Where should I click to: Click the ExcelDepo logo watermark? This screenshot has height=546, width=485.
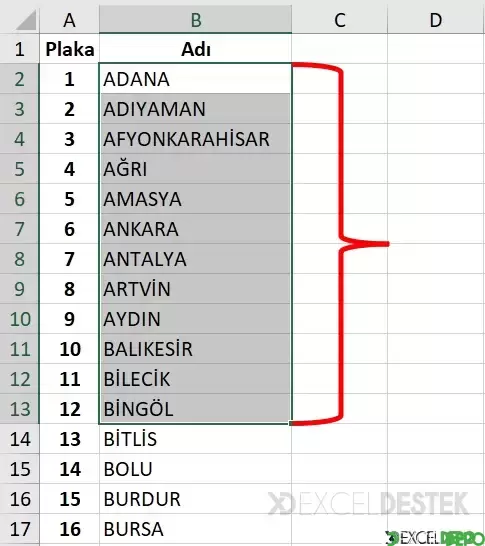click(435, 538)
